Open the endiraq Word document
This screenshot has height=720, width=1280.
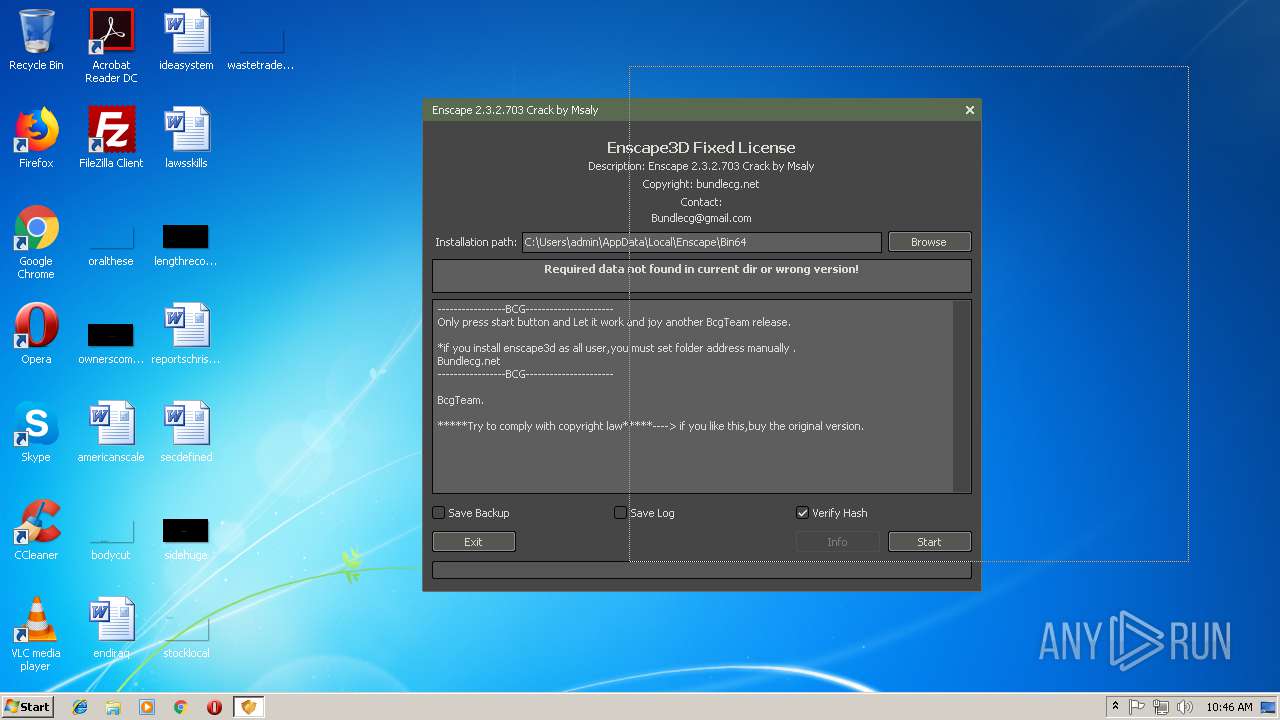click(x=111, y=628)
